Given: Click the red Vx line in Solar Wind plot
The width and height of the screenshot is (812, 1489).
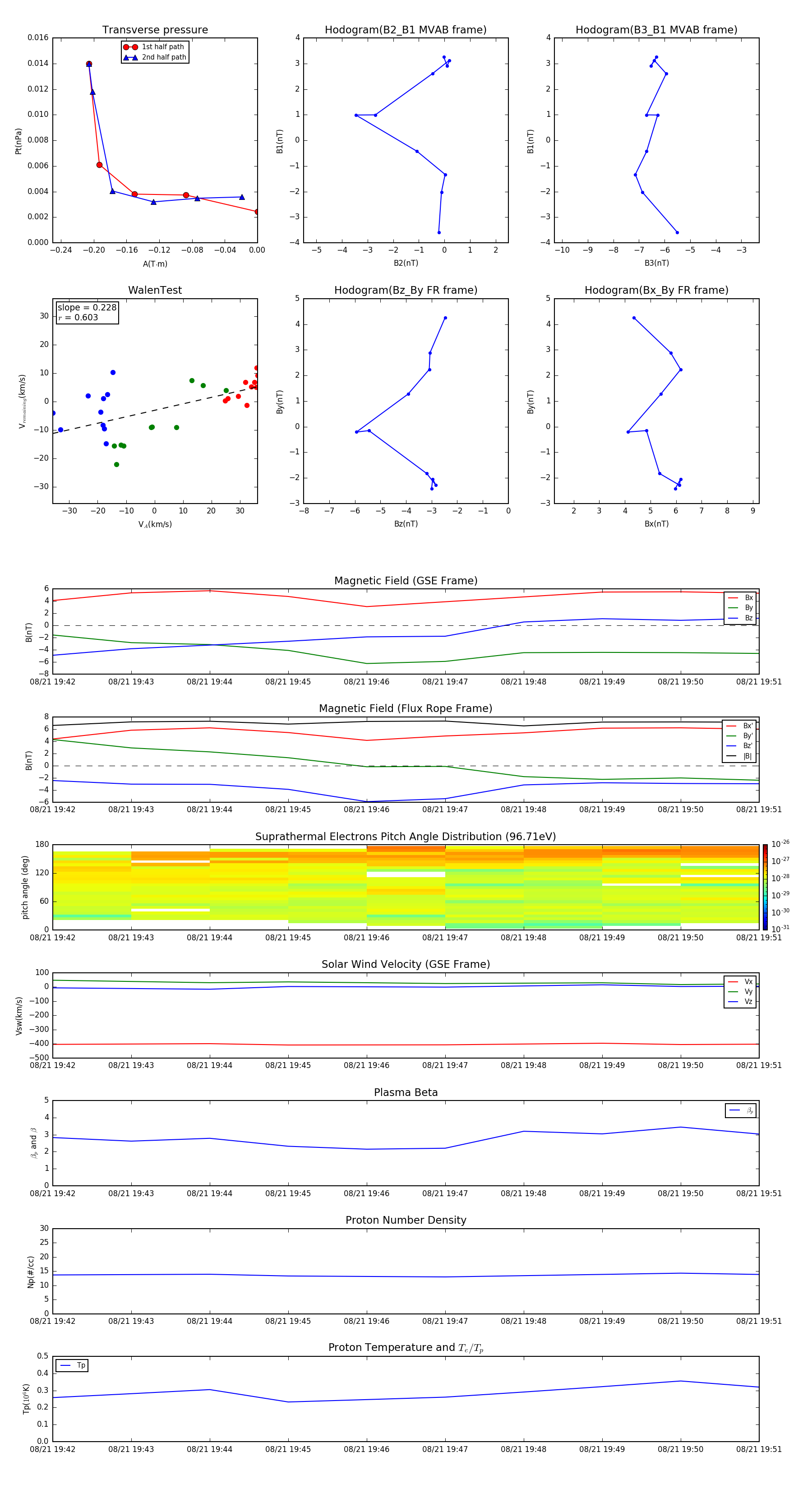Looking at the screenshot, I should click(406, 1045).
